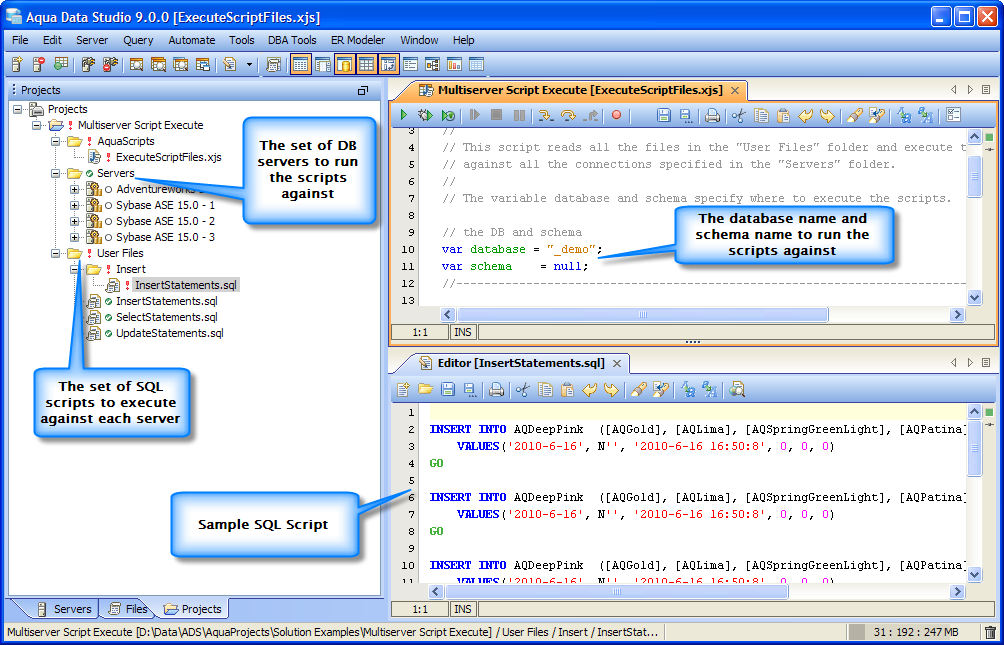Toggle the hierarchy diagram view button in main toolbar
This screenshot has width=1004, height=645.
432,64
